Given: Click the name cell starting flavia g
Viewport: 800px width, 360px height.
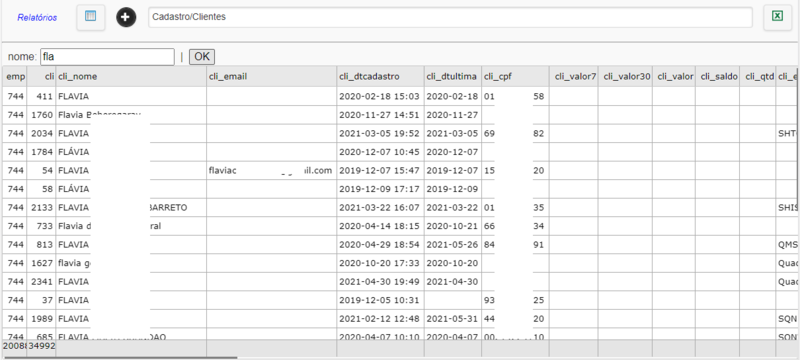Looking at the screenshot, I should coord(131,263).
